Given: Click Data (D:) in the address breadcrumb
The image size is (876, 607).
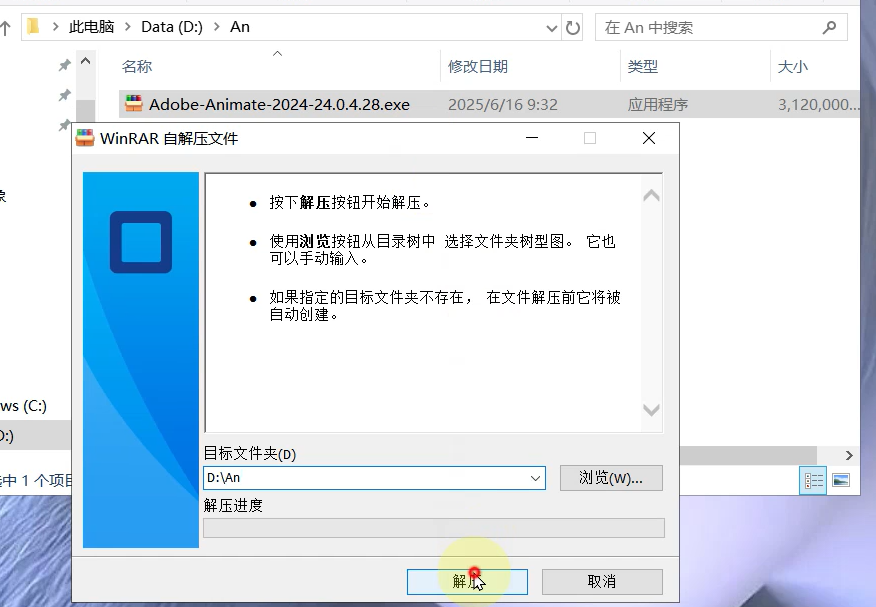Looking at the screenshot, I should click(172, 27).
